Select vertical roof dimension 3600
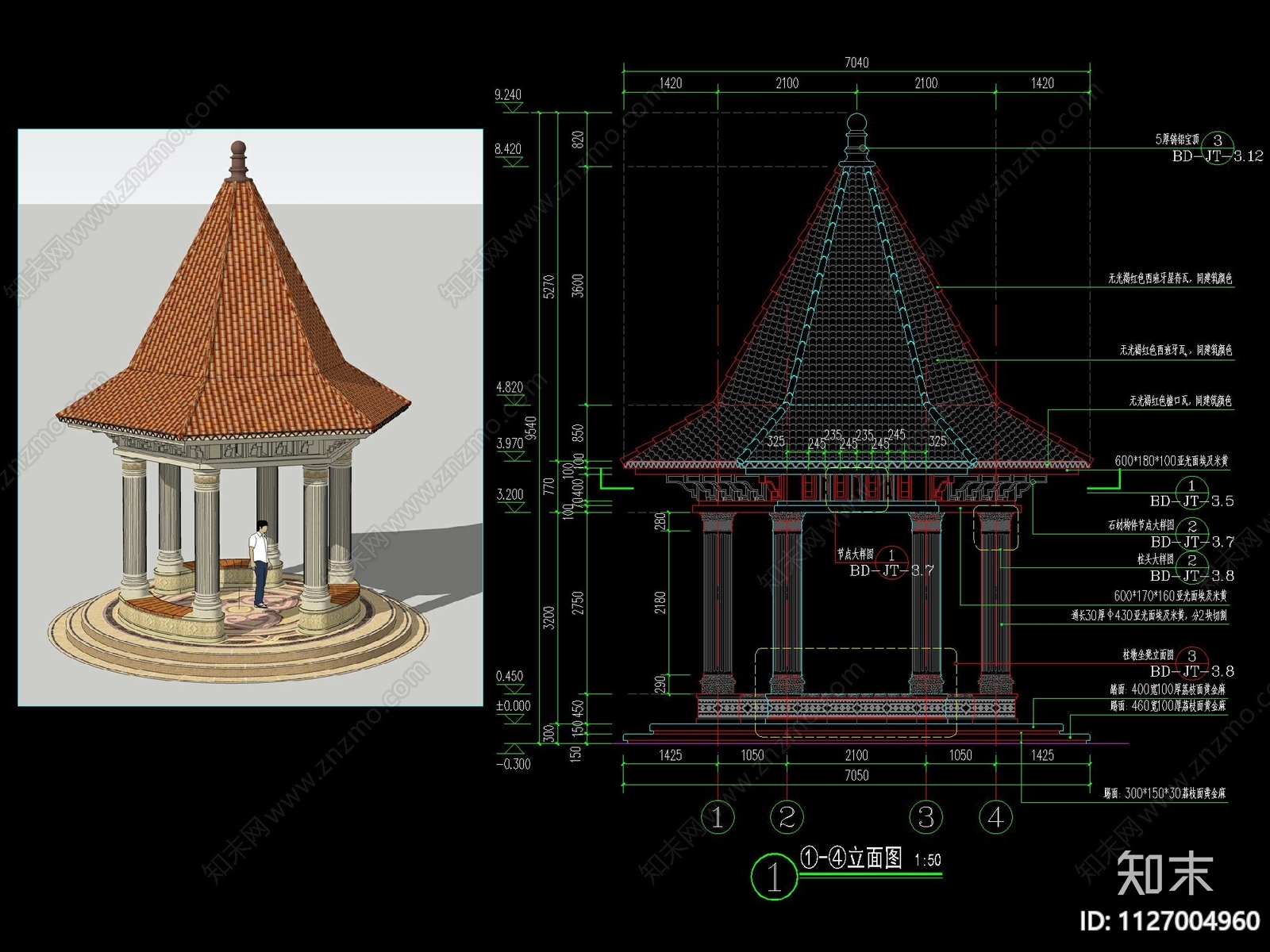The height and width of the screenshot is (952, 1270). 578,286
